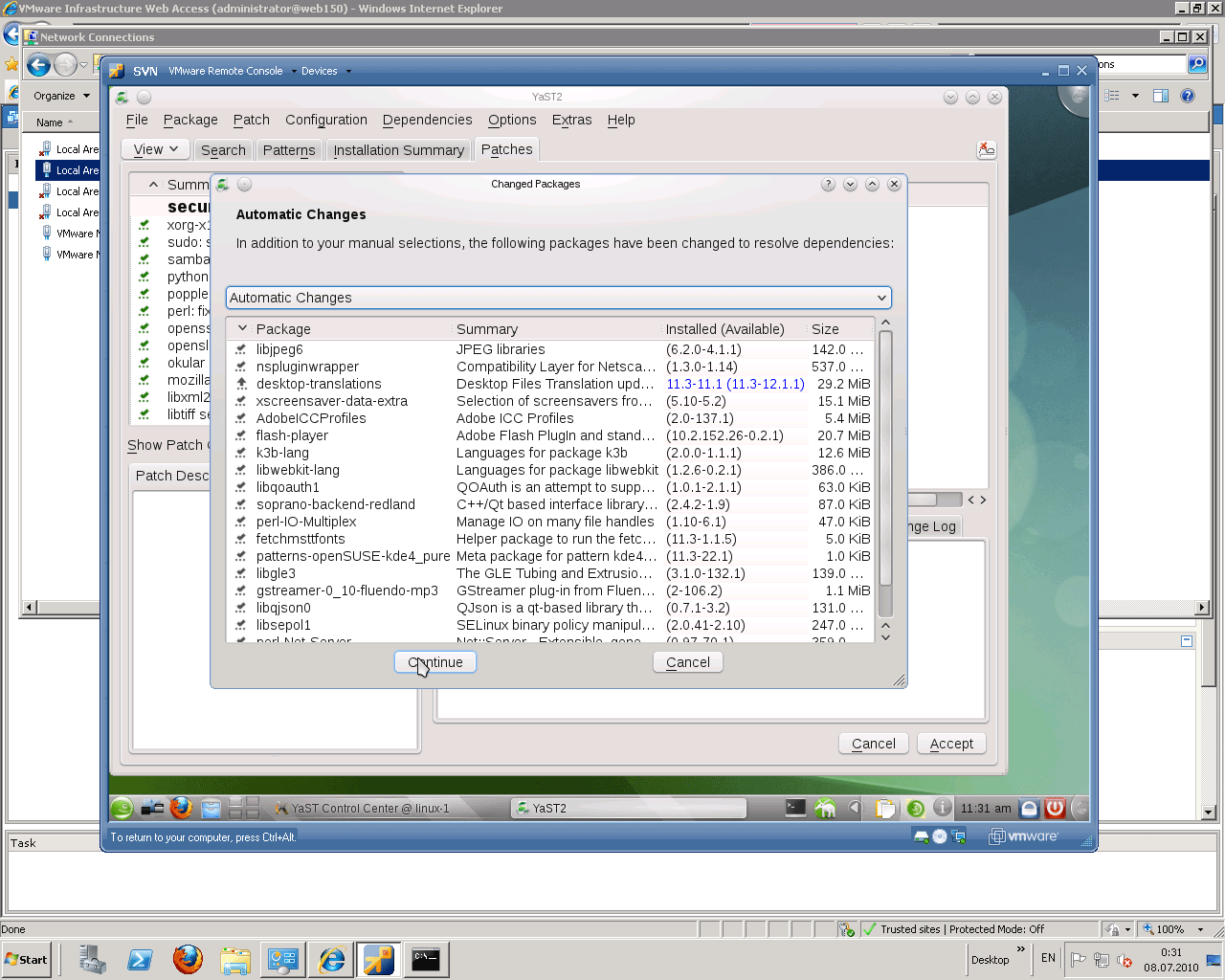Open the Options menu
Screen dimensions: 1225x980
(x=512, y=120)
